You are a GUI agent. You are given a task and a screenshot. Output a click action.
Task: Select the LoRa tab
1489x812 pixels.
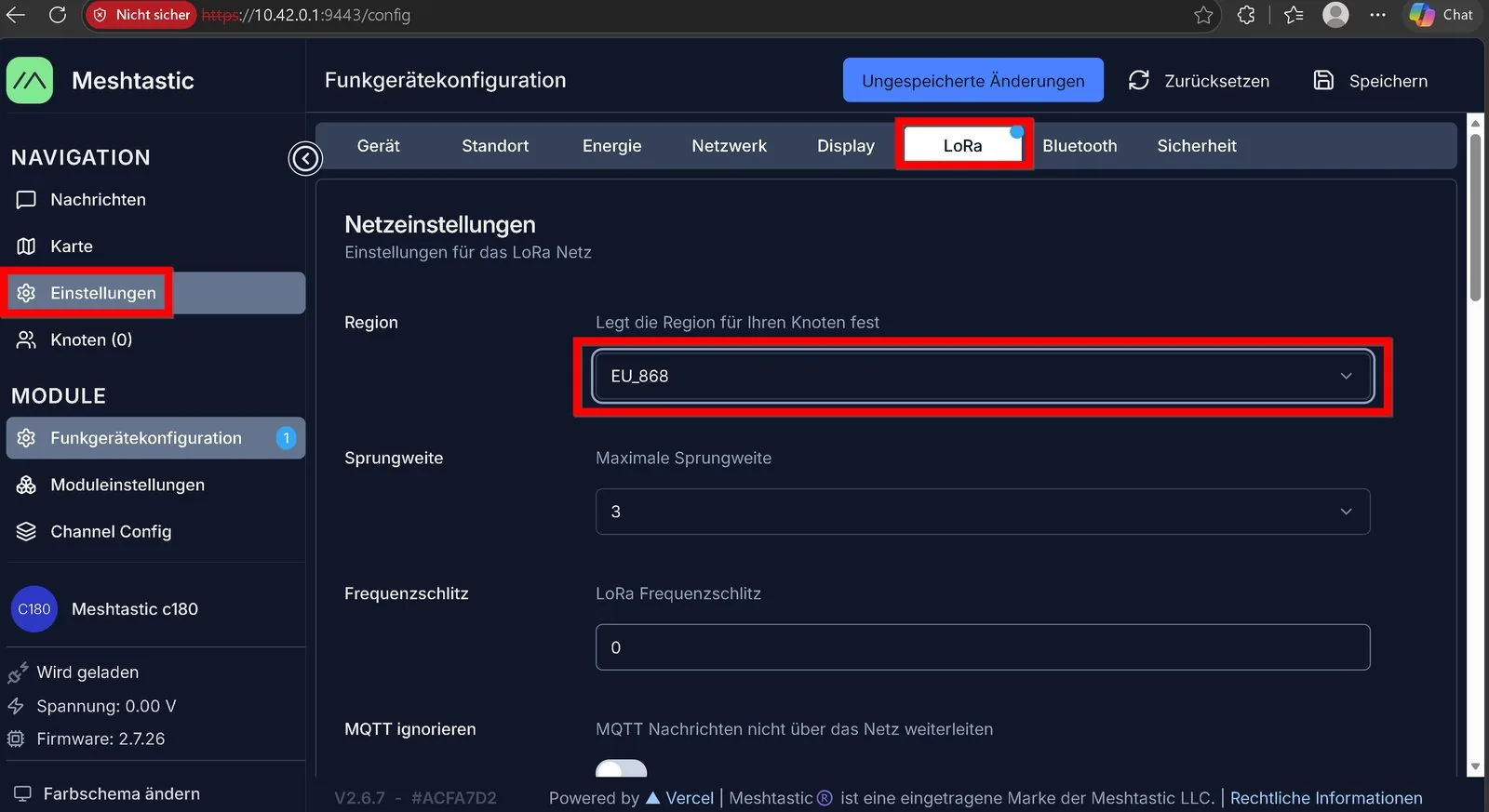click(963, 146)
